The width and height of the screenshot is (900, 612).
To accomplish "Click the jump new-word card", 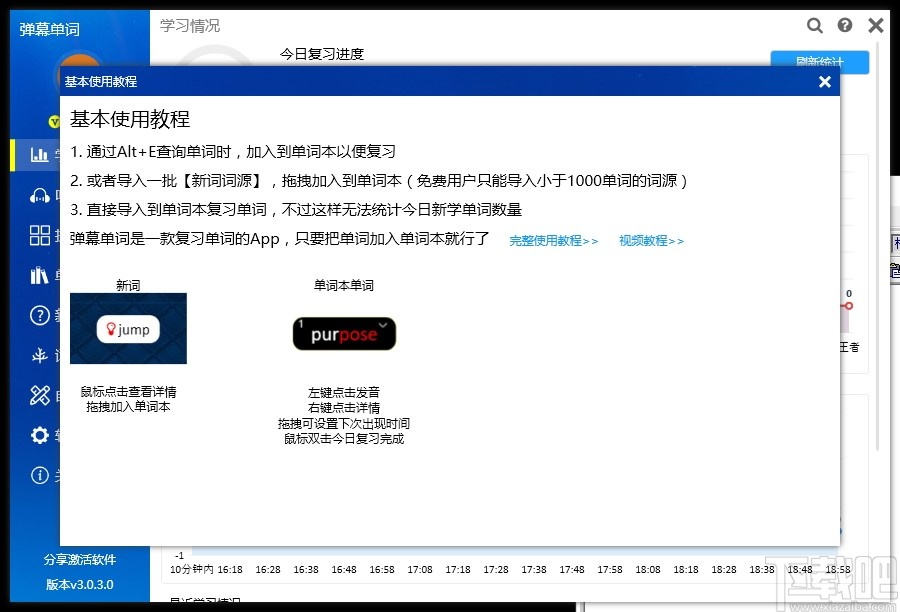I will coord(127,328).
